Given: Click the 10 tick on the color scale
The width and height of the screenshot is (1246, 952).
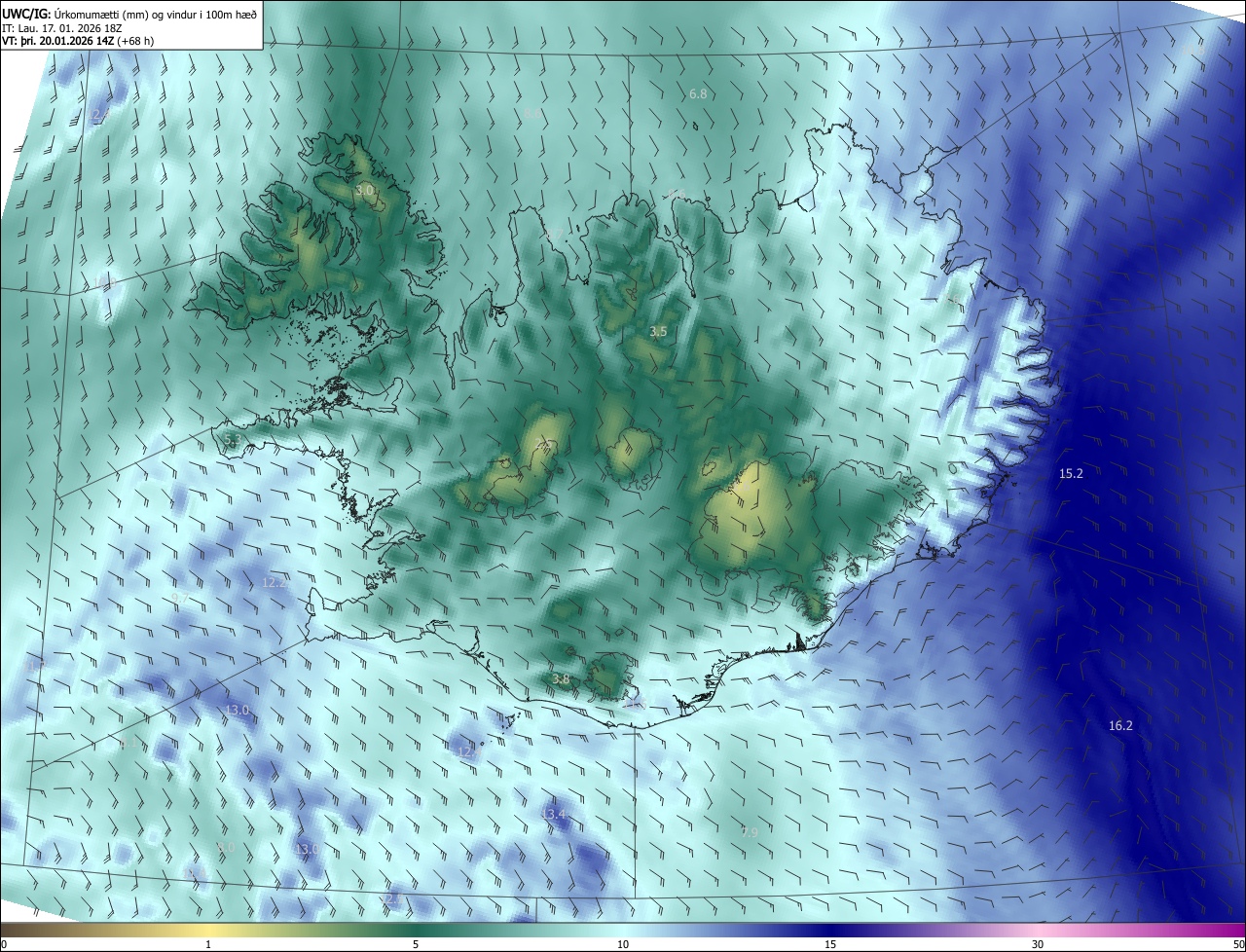Looking at the screenshot, I should [x=623, y=944].
